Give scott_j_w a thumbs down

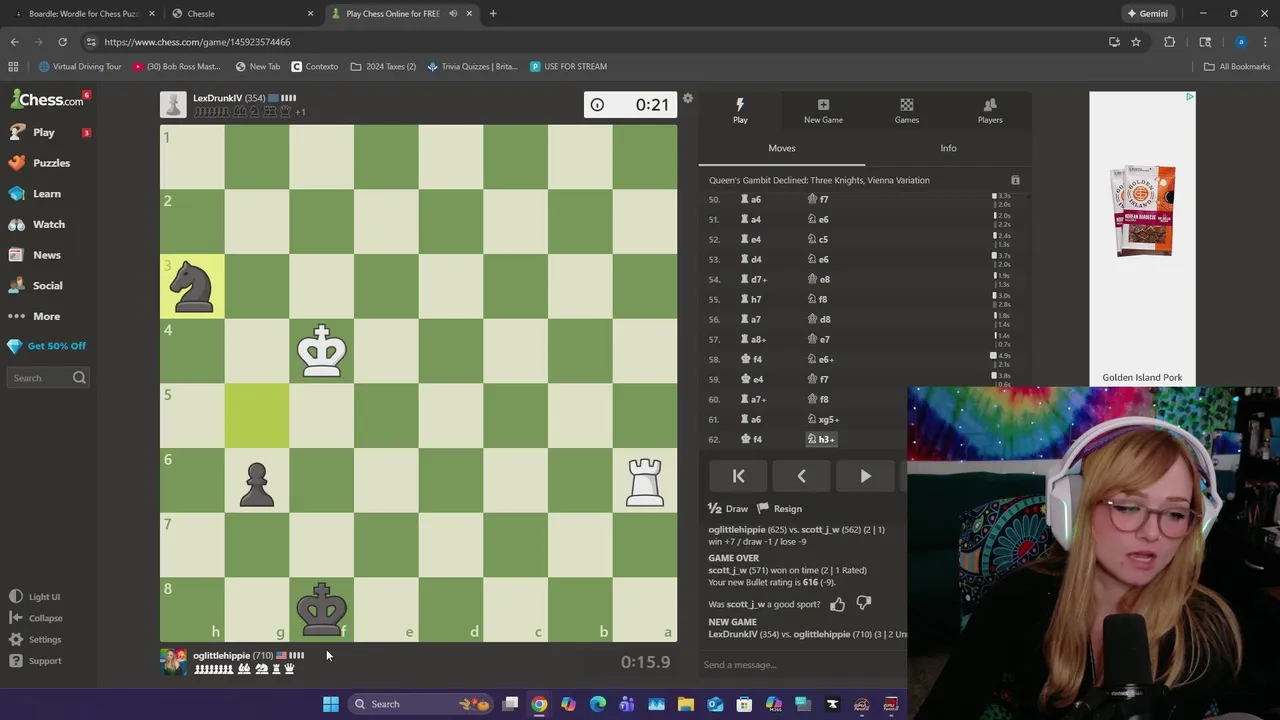864,604
